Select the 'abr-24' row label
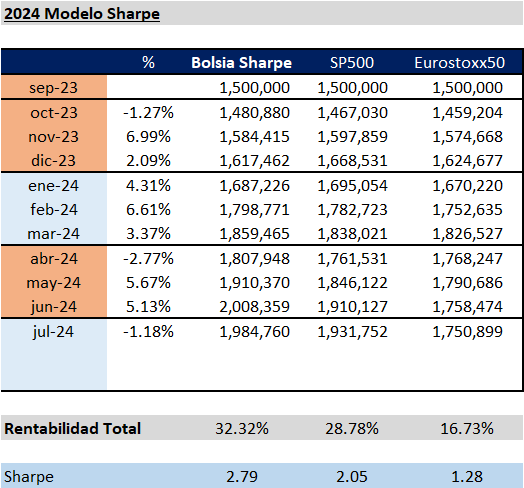The height and width of the screenshot is (488, 524). (54, 259)
